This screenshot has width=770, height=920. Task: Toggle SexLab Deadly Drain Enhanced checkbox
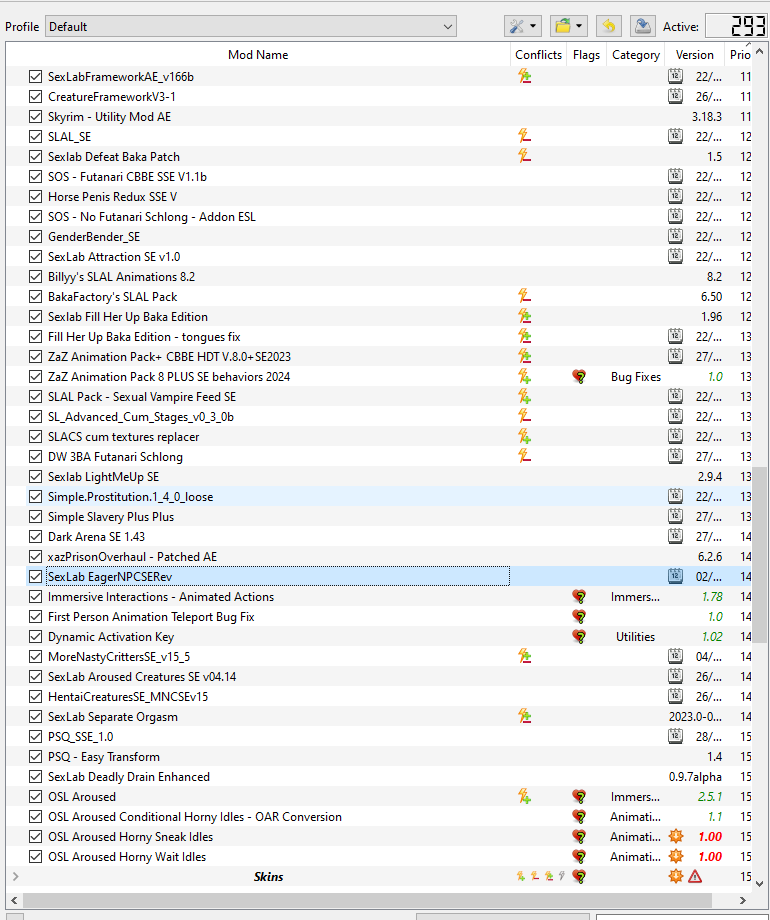pyautogui.click(x=35, y=776)
